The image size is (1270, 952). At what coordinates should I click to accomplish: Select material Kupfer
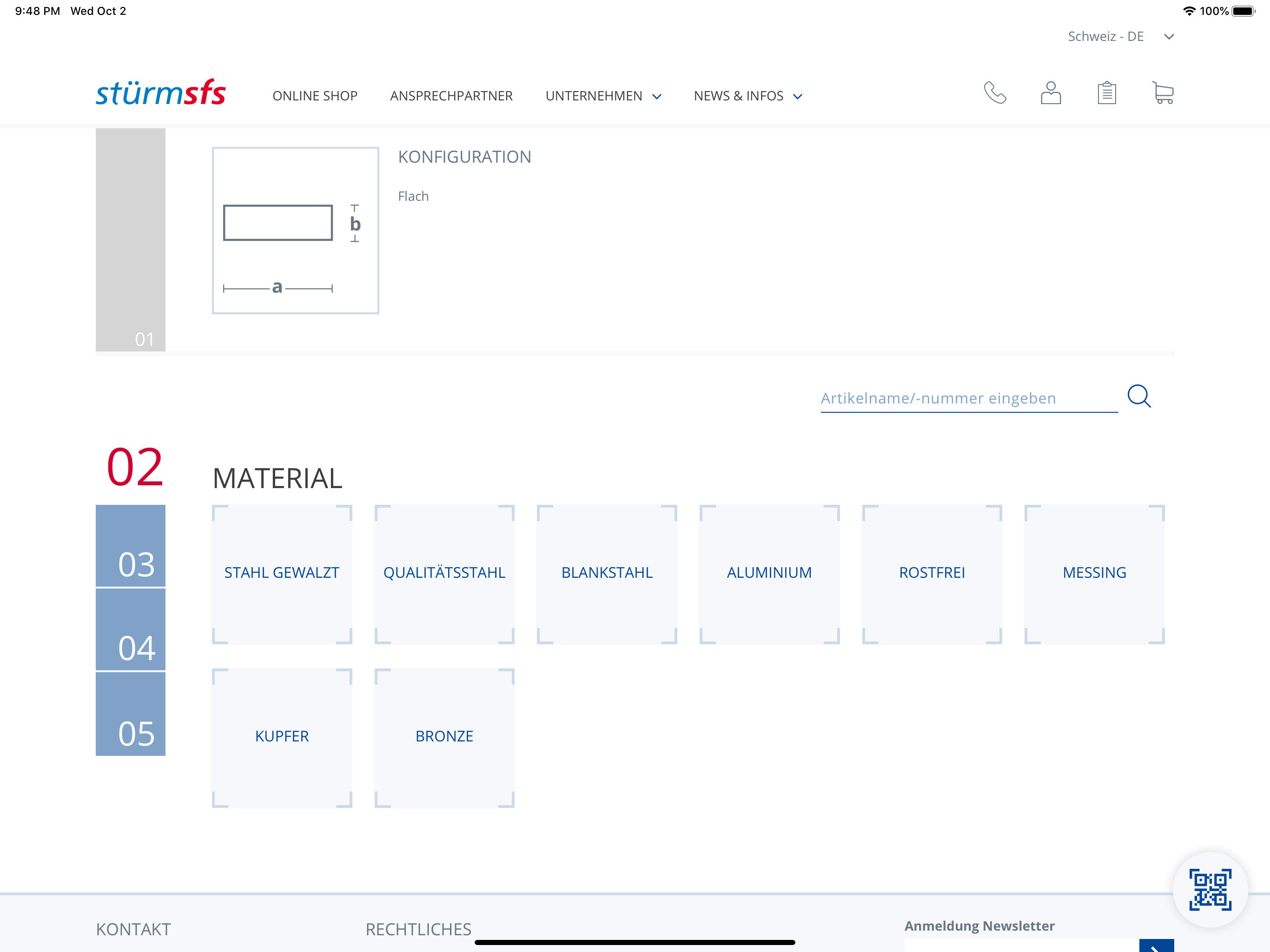click(x=282, y=738)
